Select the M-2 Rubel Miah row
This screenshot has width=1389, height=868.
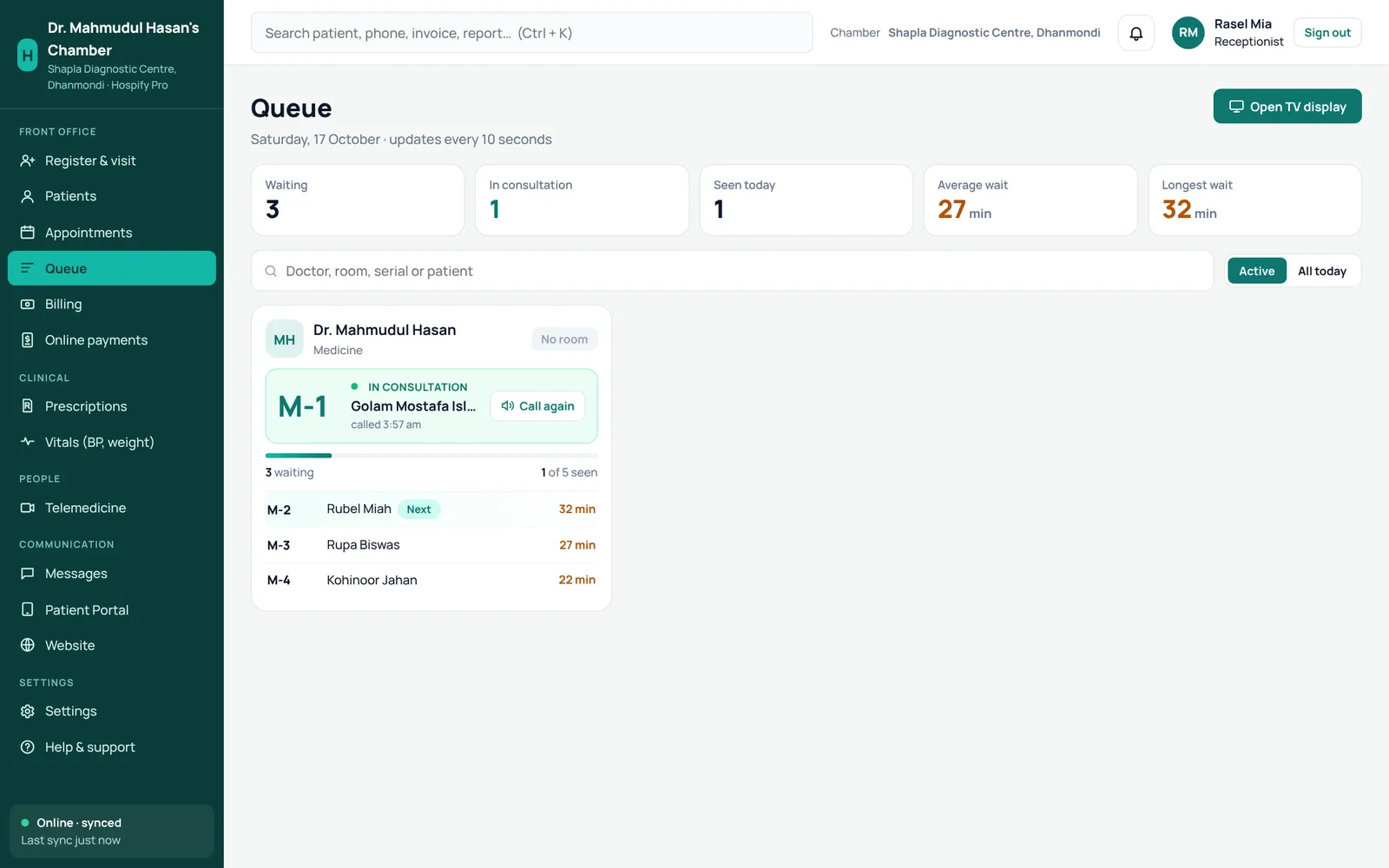pyautogui.click(x=431, y=510)
